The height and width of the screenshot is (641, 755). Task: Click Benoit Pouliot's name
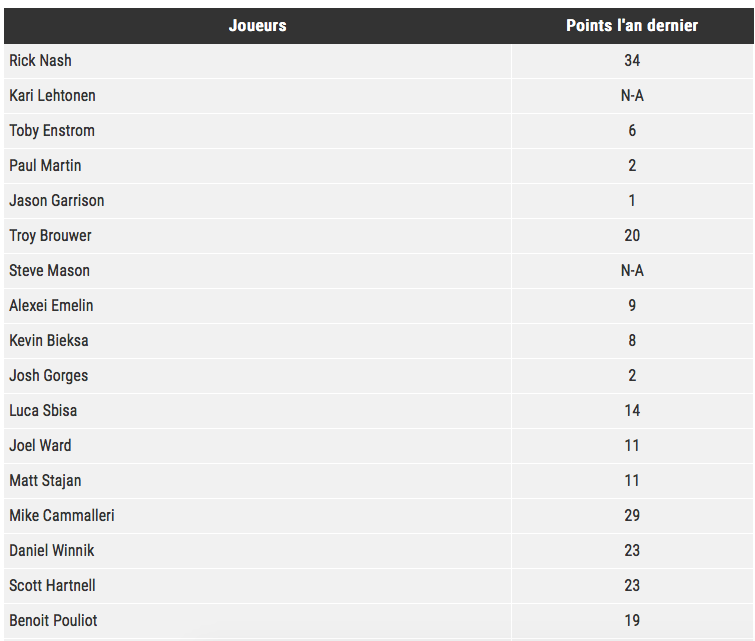click(53, 621)
